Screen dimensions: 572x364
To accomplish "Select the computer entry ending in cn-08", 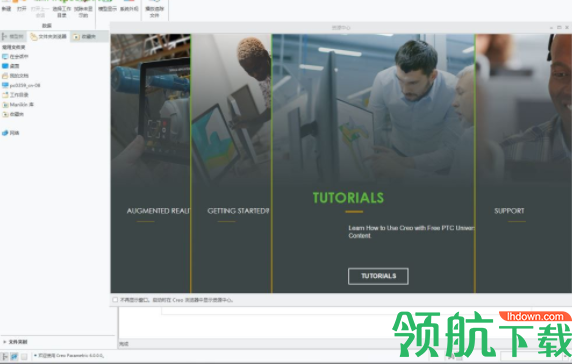I will coord(21,85).
